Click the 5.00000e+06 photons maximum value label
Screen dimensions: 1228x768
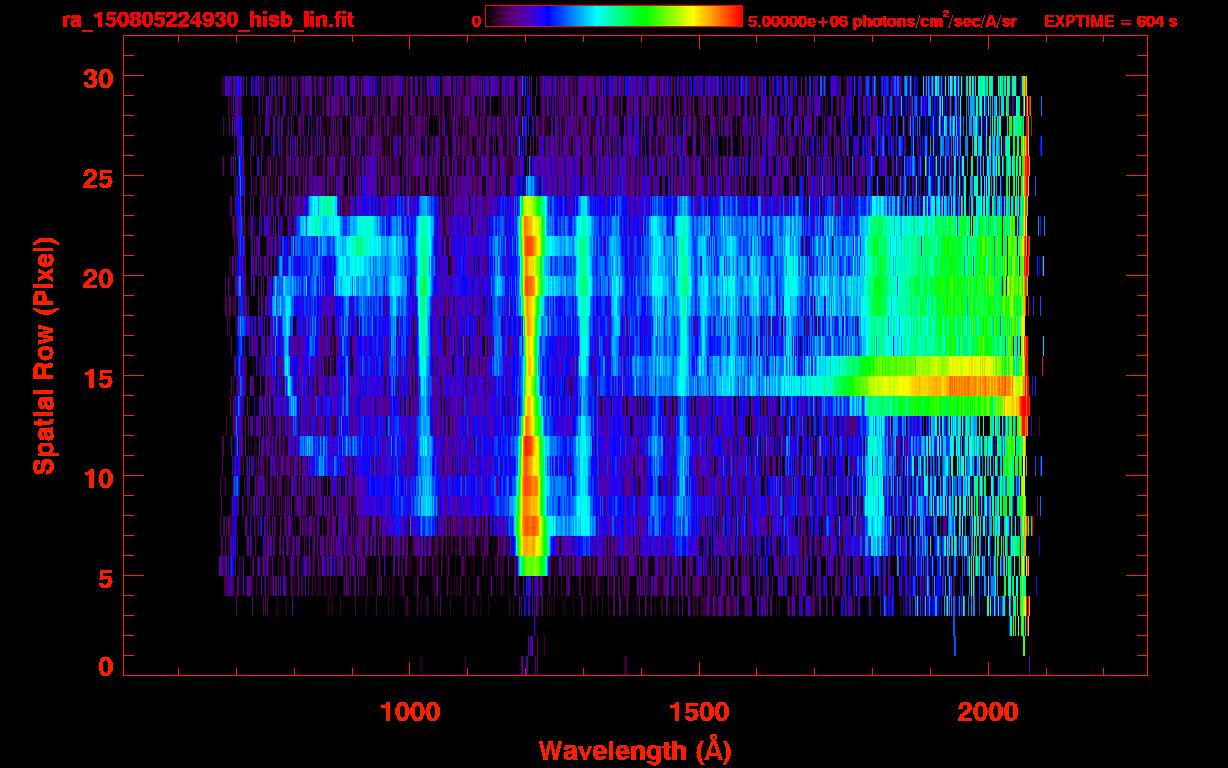881,21
